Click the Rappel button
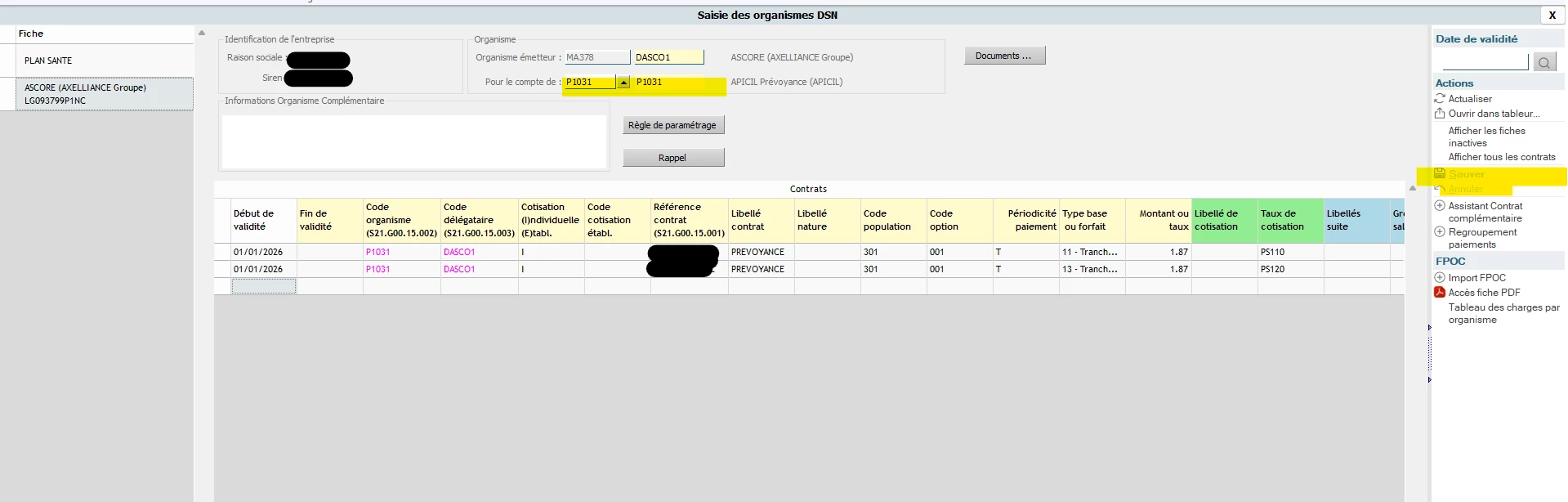The width and height of the screenshot is (1568, 502). pyautogui.click(x=673, y=158)
